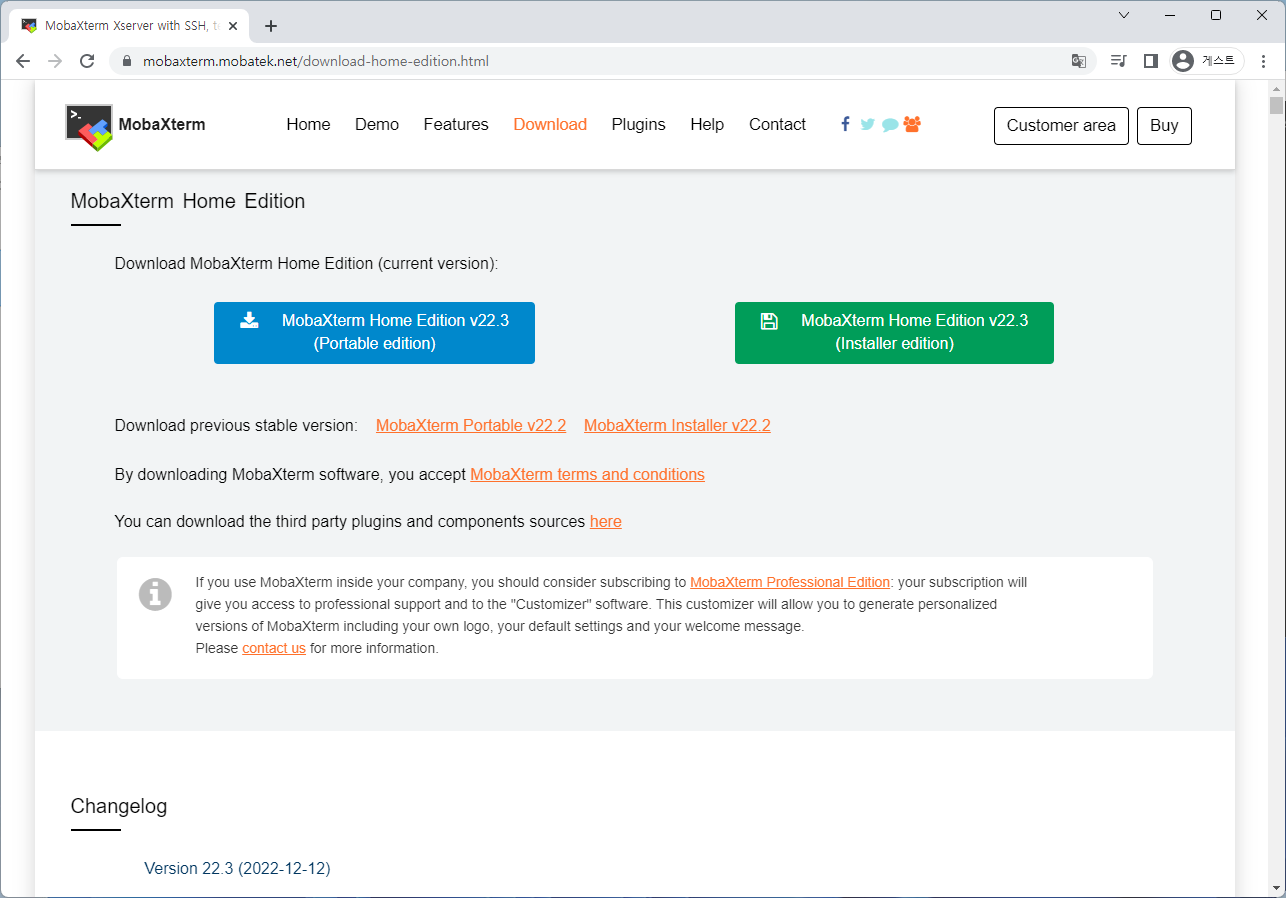This screenshot has height=898, width=1286.
Task: Open the Version 22.3 changelog link
Action: (x=237, y=868)
